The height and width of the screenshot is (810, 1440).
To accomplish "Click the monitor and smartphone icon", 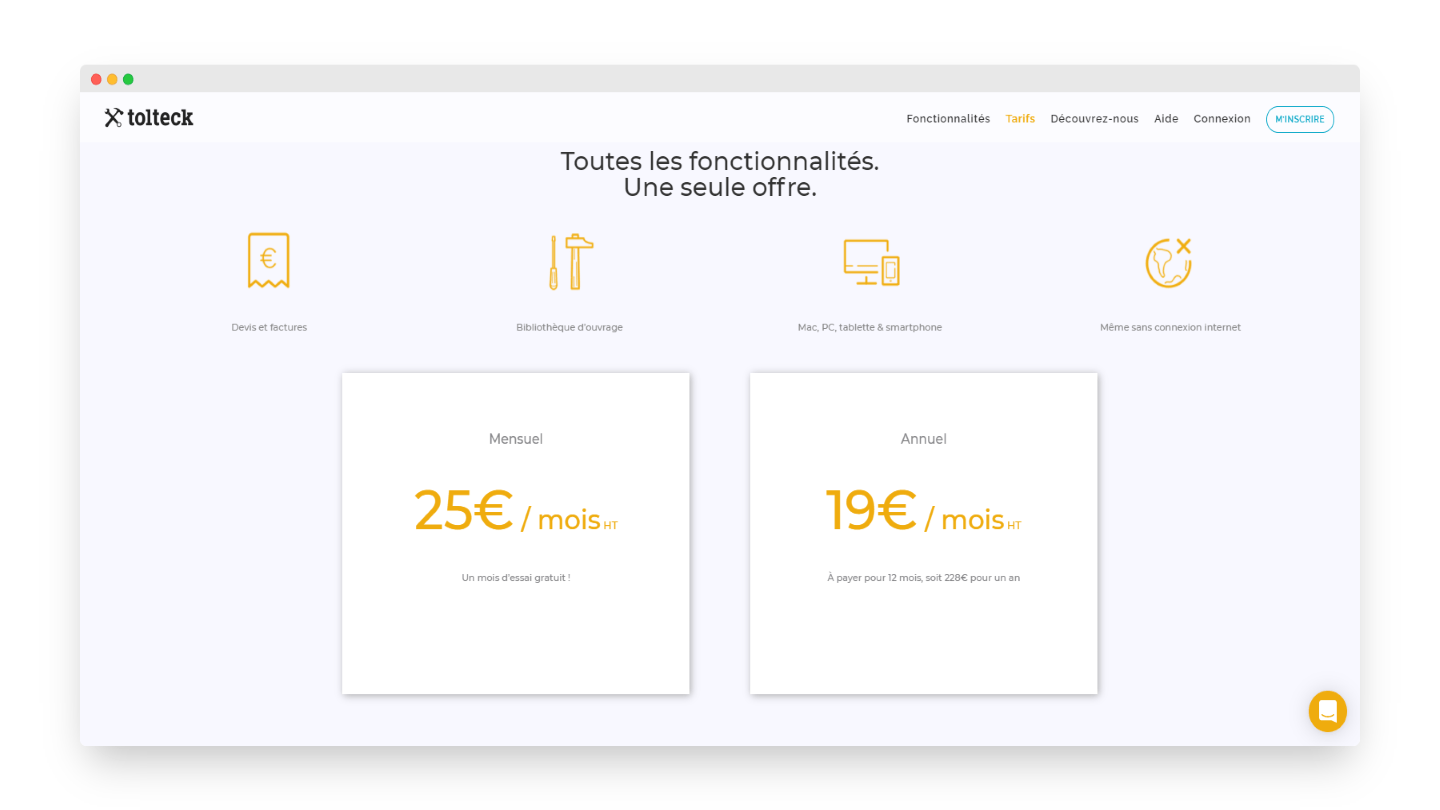I will [x=871, y=263].
